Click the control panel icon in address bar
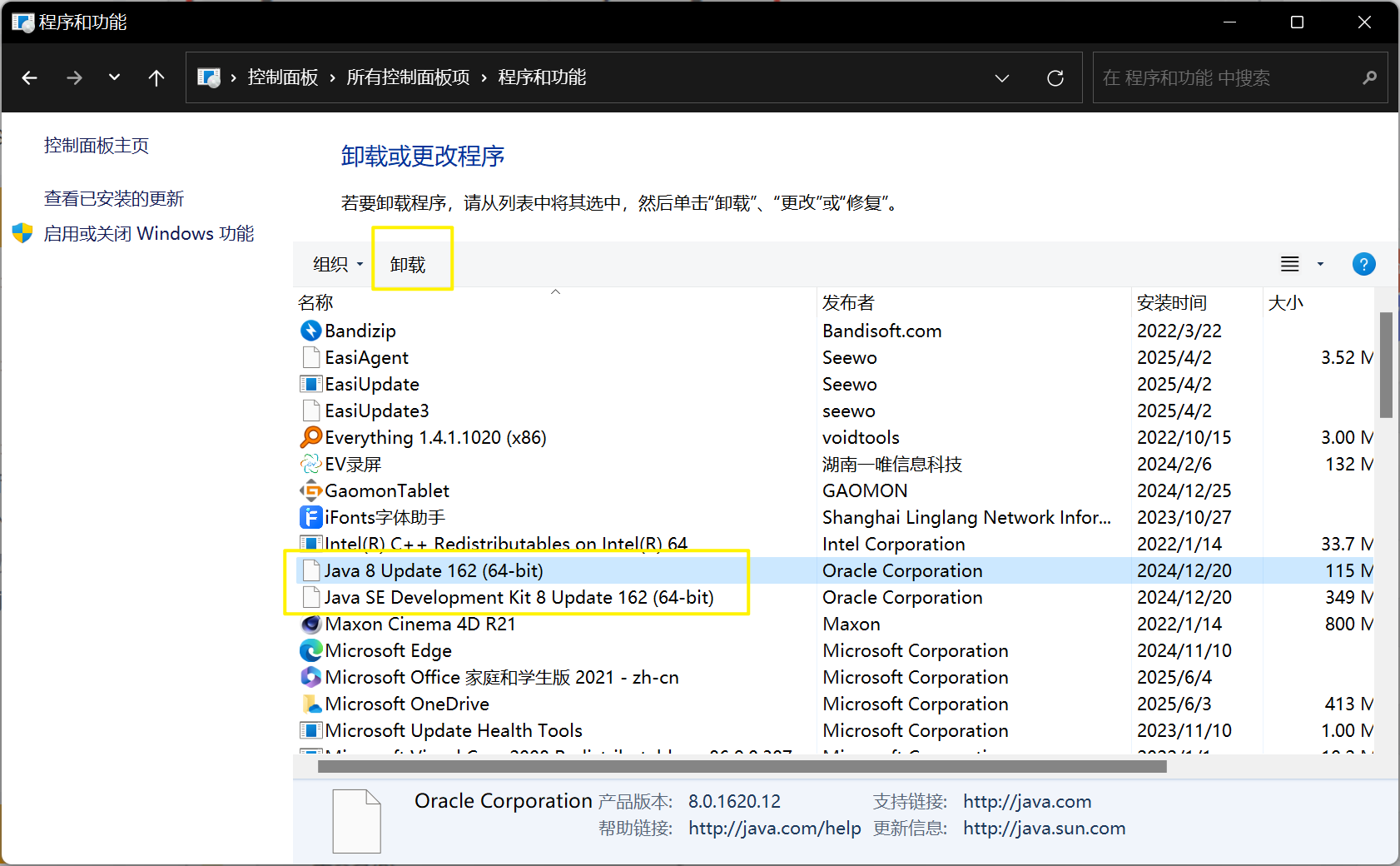This screenshot has width=1400, height=866. [208, 77]
